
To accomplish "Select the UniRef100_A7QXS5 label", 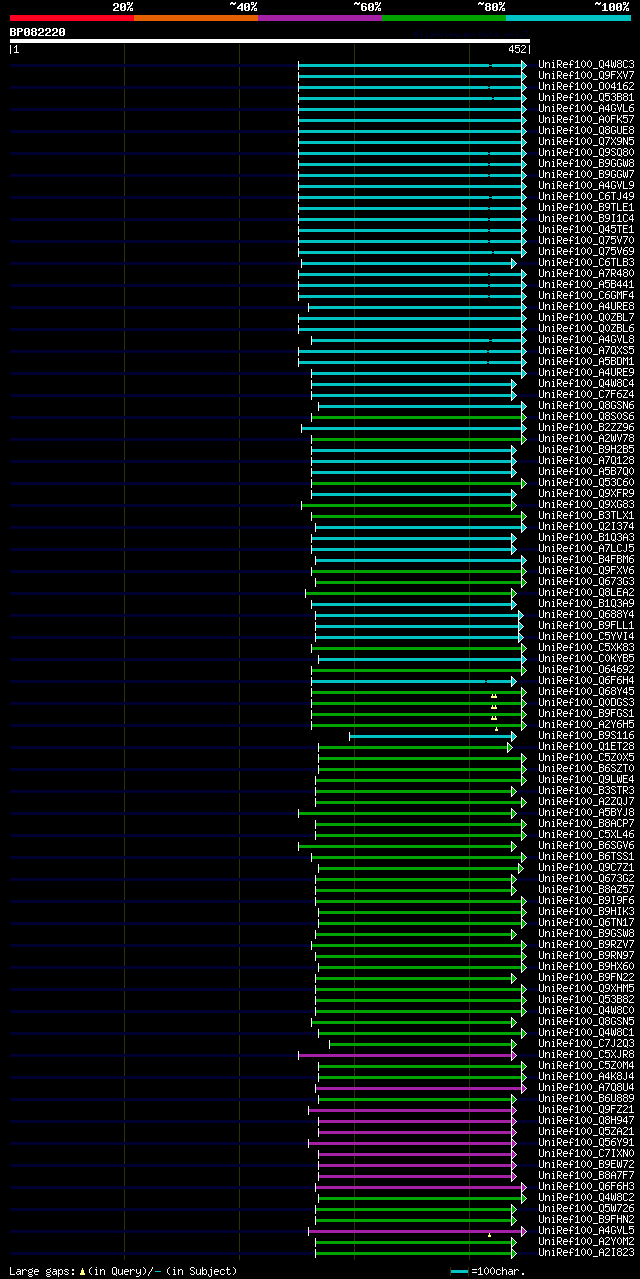I will [x=586, y=351].
